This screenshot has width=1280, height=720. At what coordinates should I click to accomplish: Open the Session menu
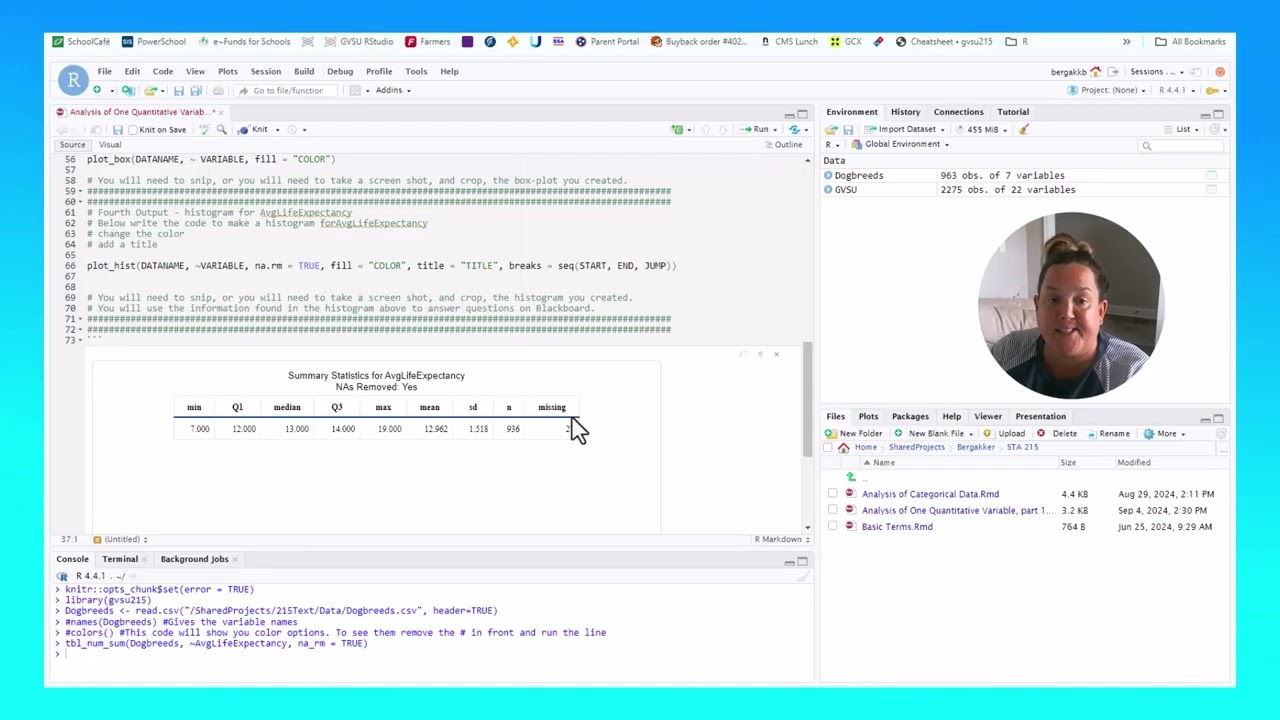(x=265, y=71)
